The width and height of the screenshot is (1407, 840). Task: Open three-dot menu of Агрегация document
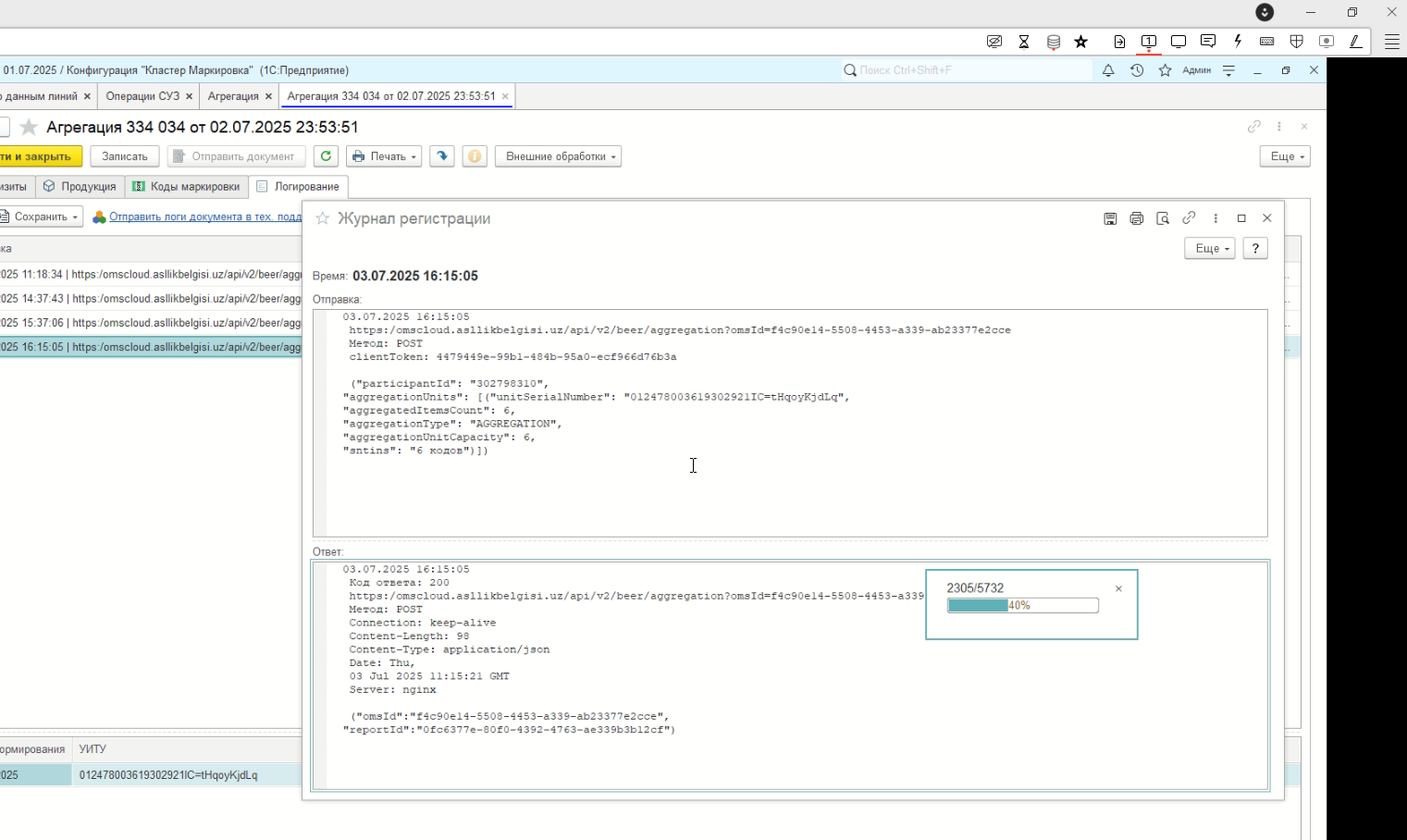(1279, 127)
